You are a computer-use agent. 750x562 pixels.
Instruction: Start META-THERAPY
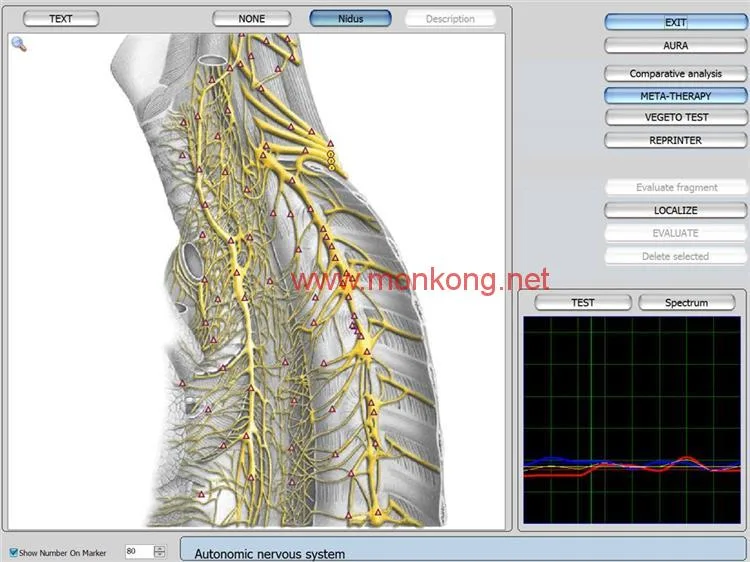pos(675,96)
